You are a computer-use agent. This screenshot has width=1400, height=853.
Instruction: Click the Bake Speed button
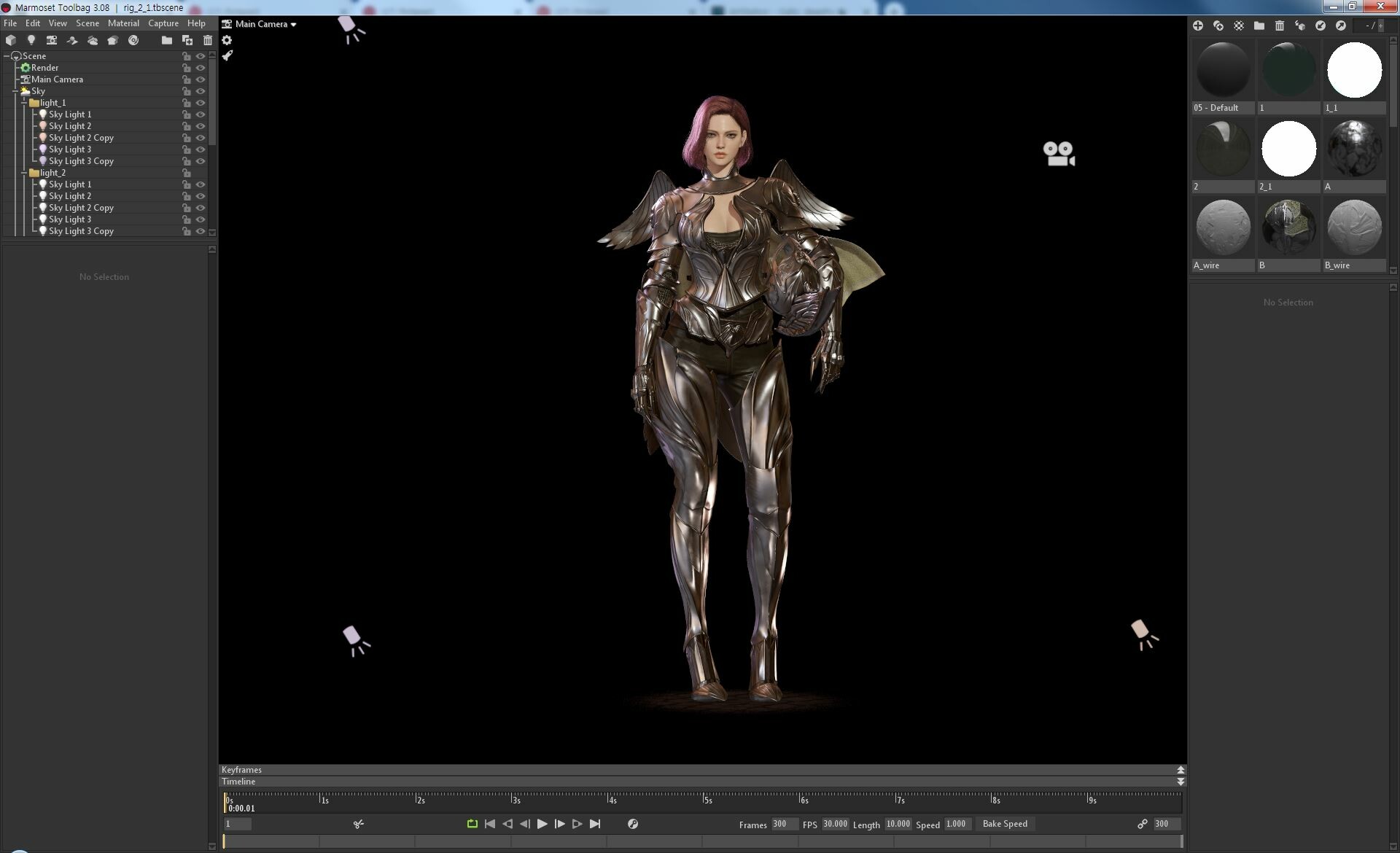click(x=1004, y=824)
